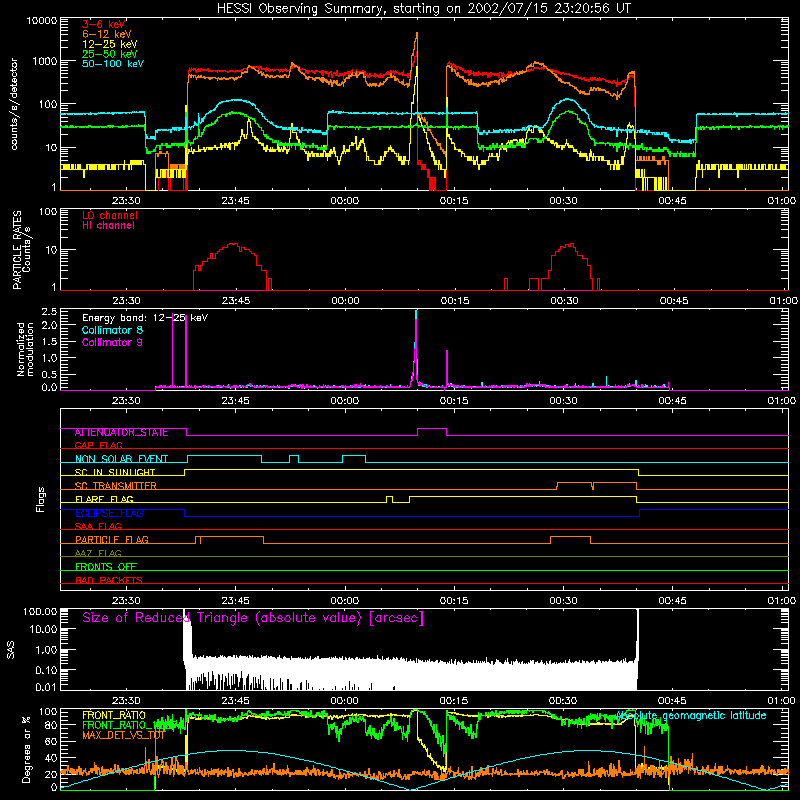Select the Collimator 8 legend label
The width and height of the screenshot is (800, 800).
tap(112, 330)
